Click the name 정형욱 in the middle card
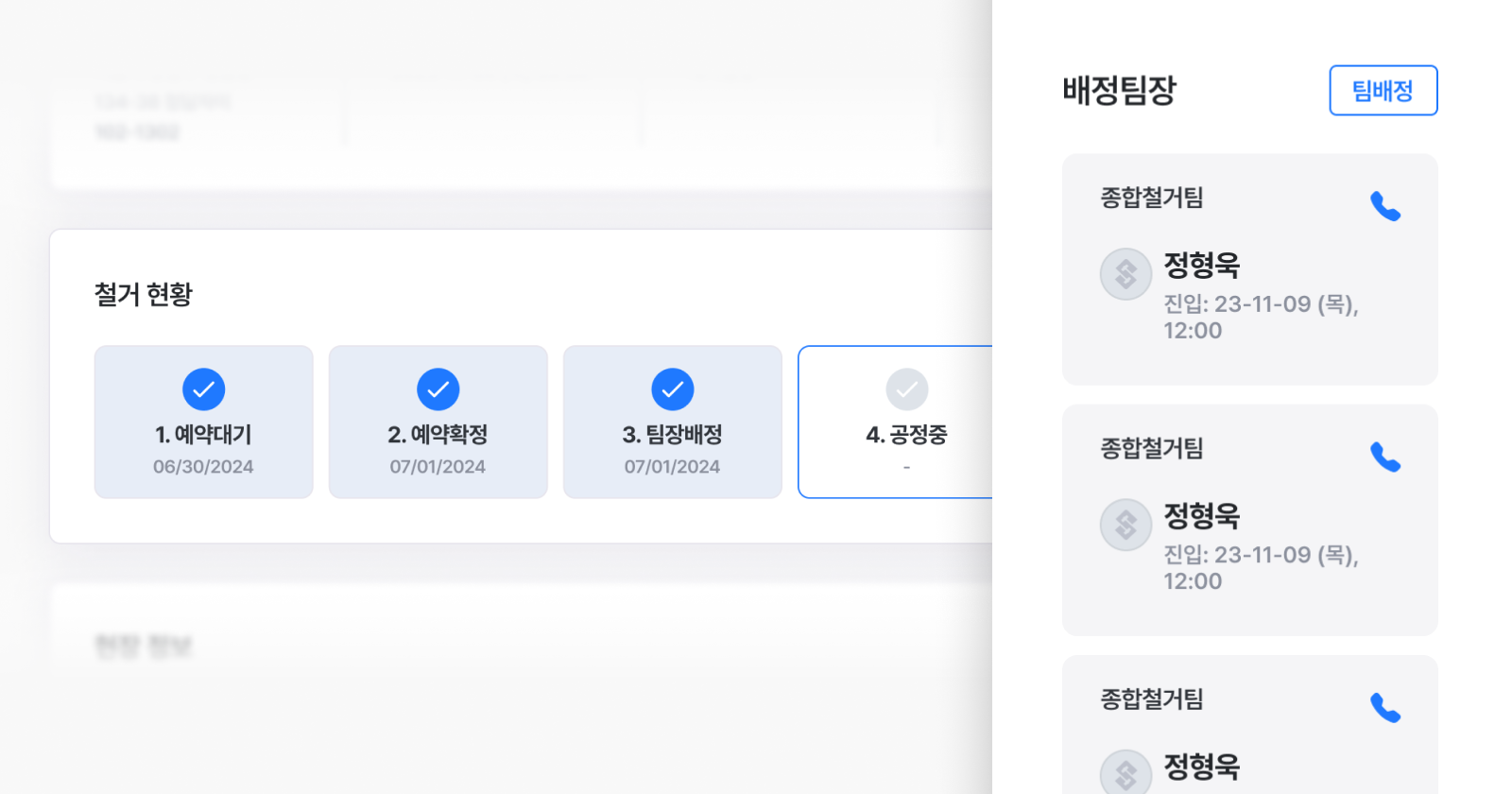1512x794 pixels. click(x=1201, y=516)
